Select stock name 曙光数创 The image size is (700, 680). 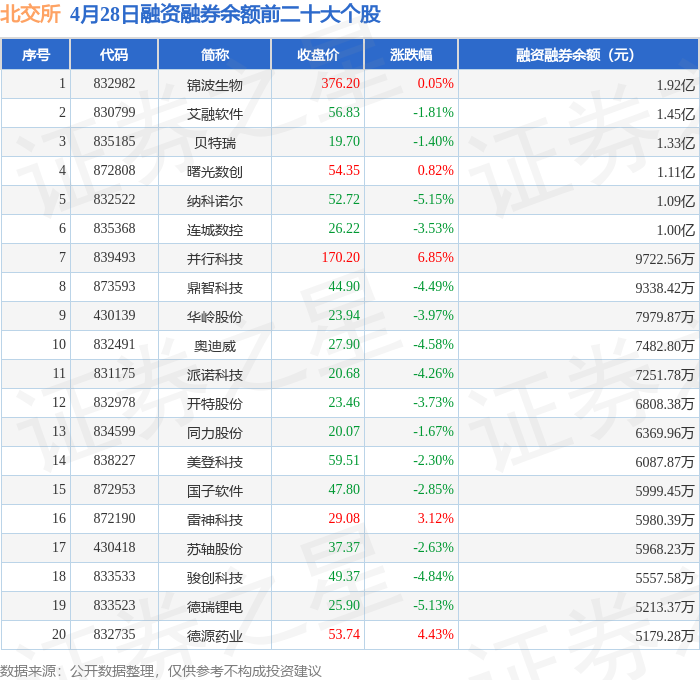(x=215, y=172)
